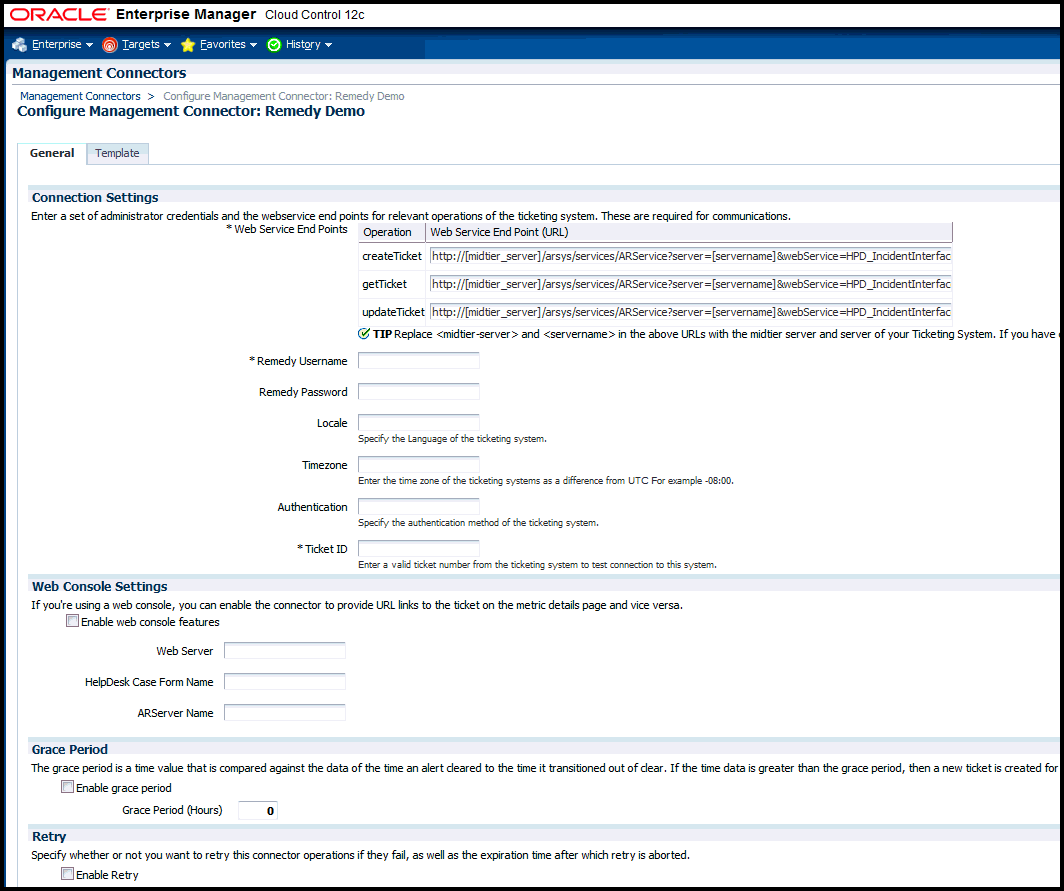Select the General tab
The height and width of the screenshot is (891, 1064).
[x=51, y=153]
